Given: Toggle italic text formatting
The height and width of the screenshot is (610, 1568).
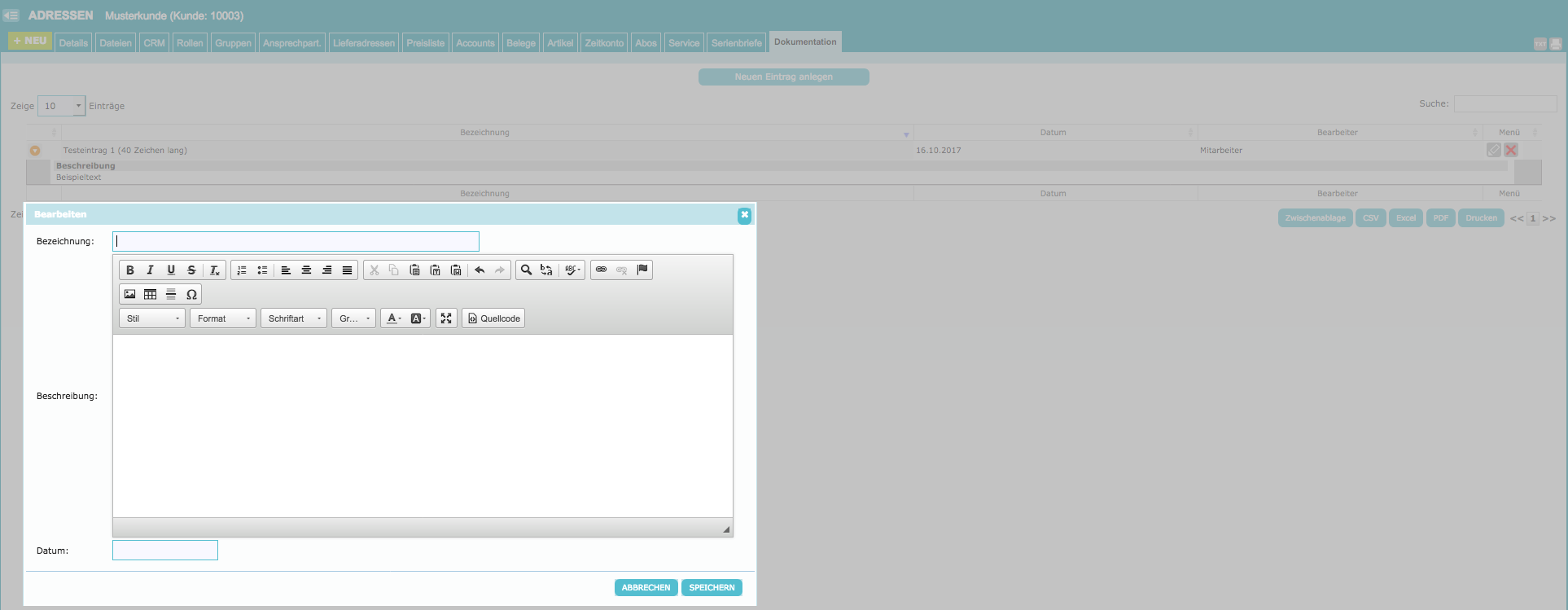Looking at the screenshot, I should (x=151, y=270).
